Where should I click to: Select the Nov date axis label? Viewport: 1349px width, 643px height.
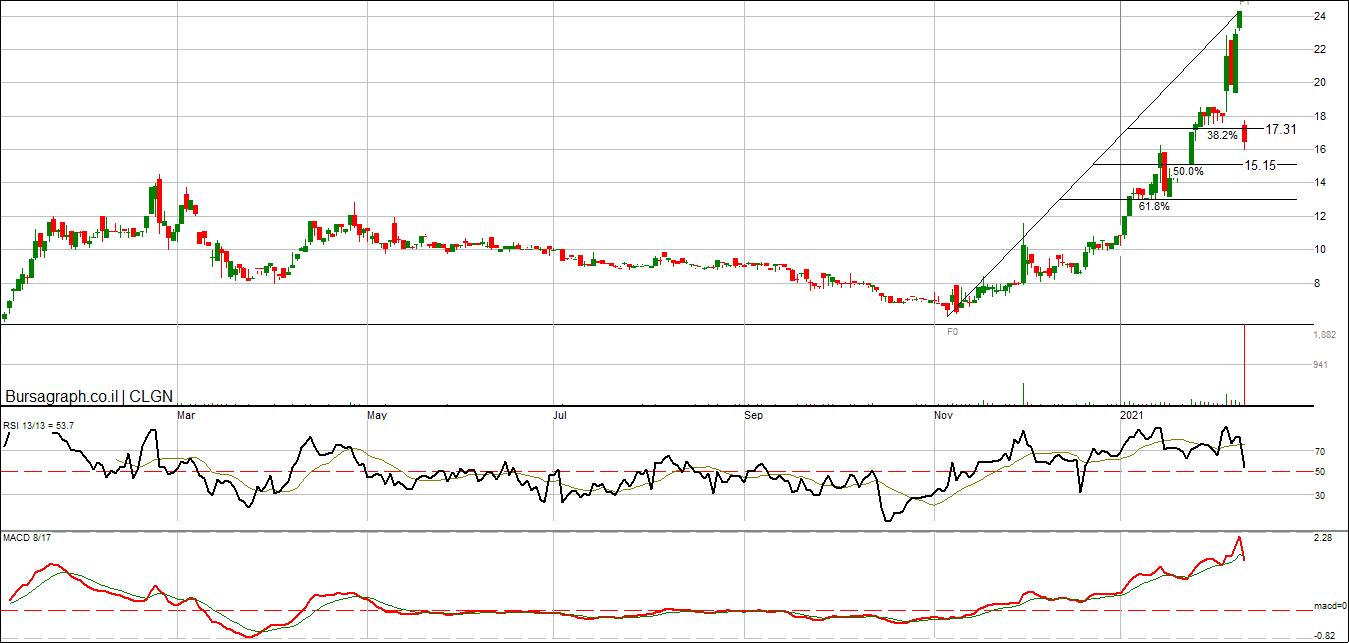942,414
